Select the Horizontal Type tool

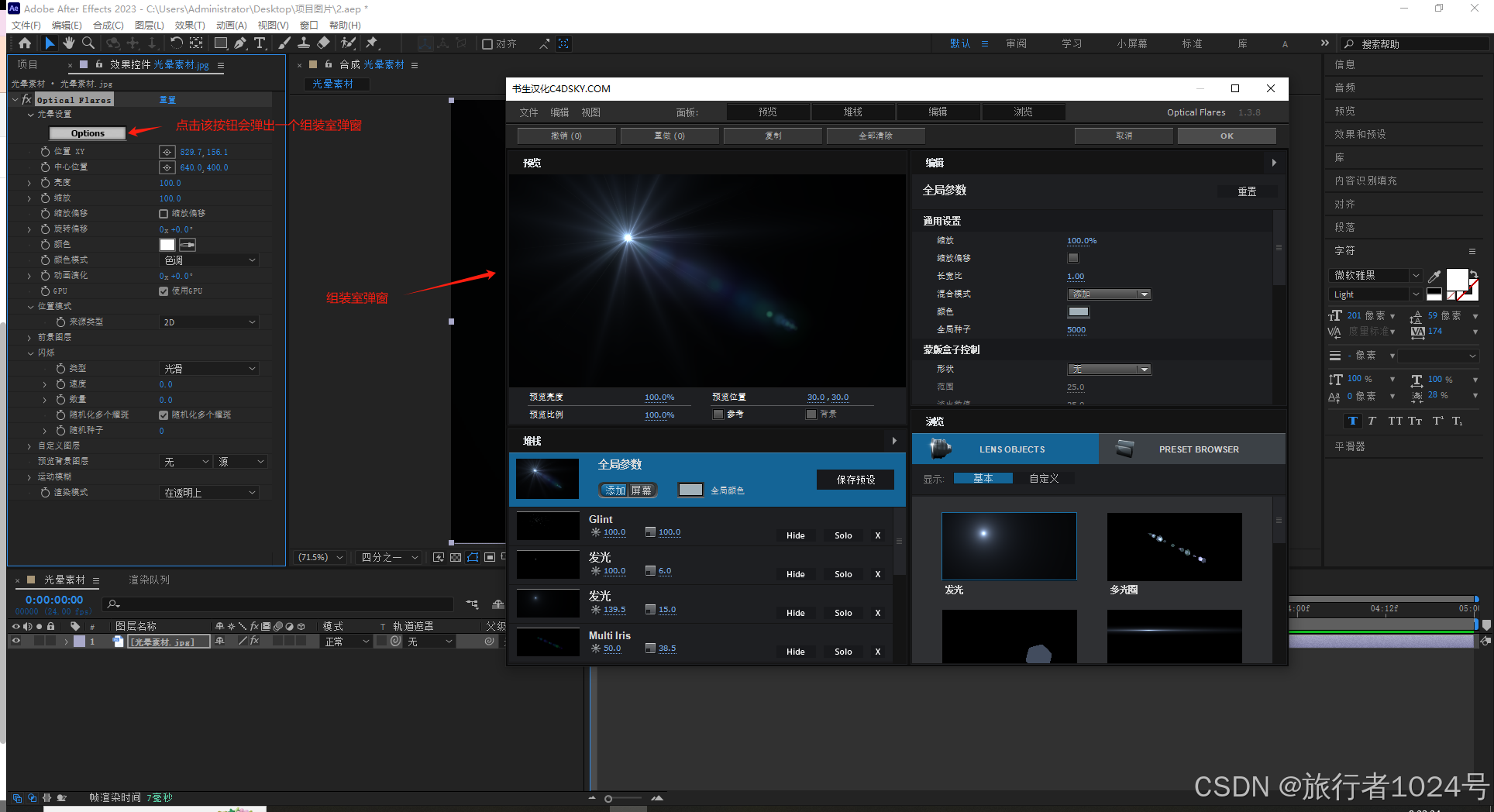(260, 43)
